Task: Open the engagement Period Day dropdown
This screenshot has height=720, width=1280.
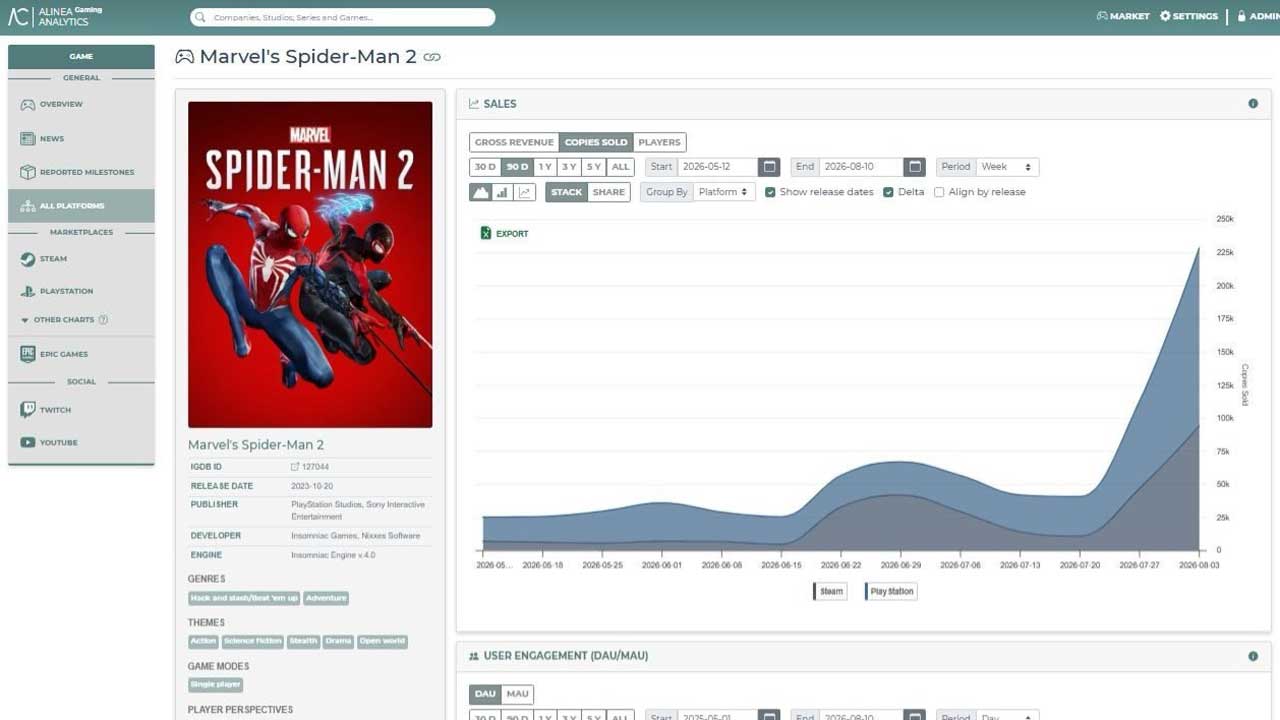Action: [x=1007, y=716]
